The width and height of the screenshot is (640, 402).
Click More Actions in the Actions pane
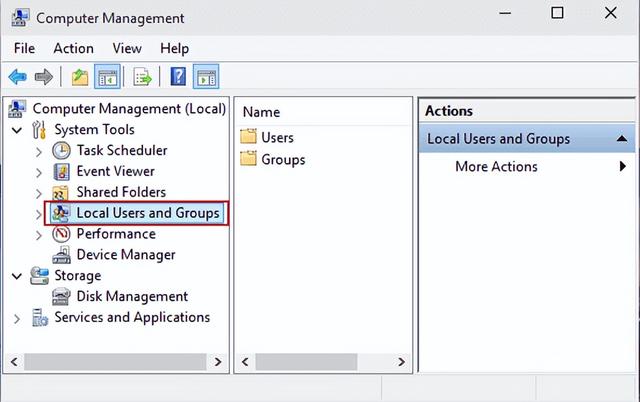tap(496, 167)
